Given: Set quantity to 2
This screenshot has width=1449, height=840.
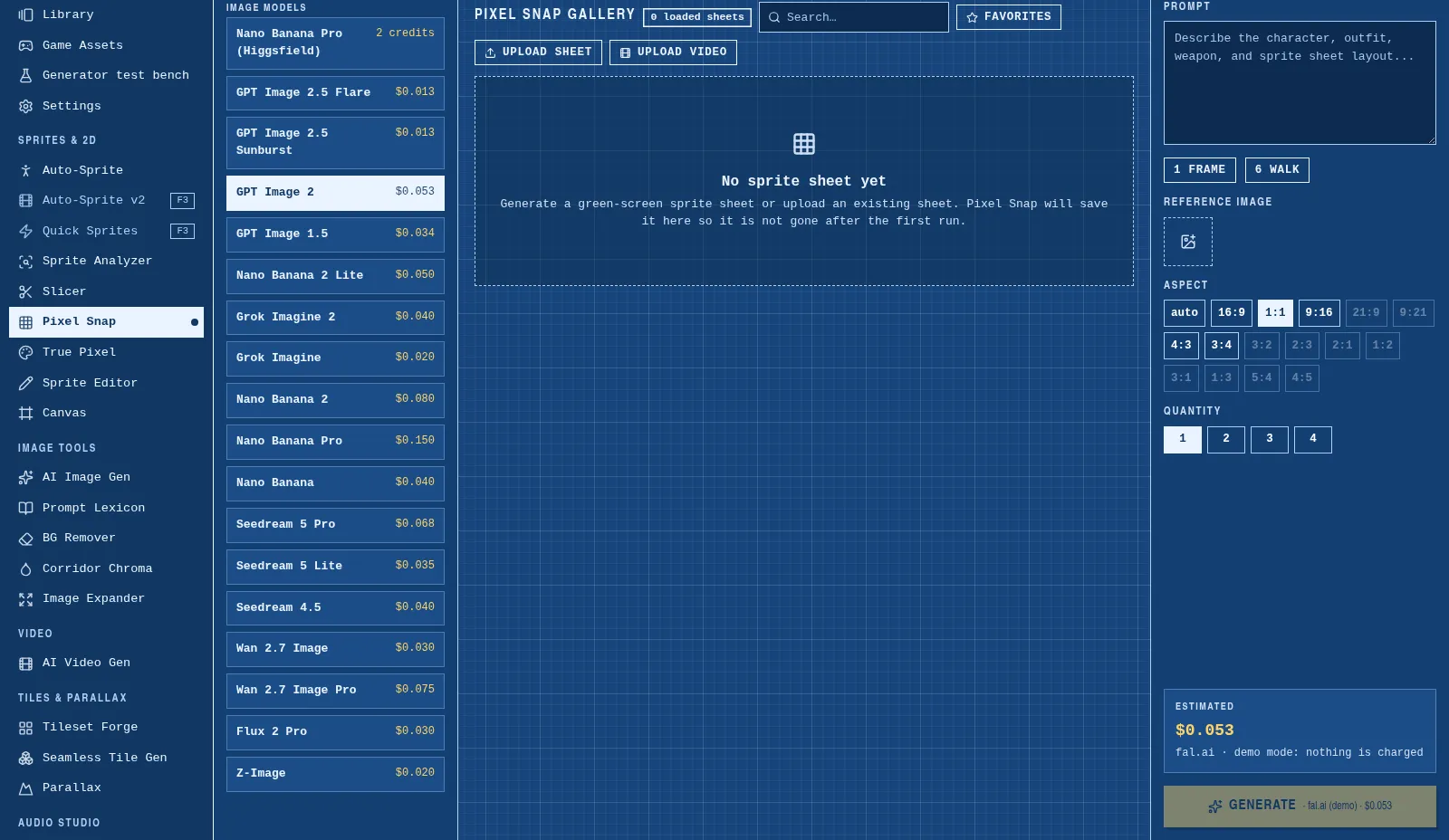Looking at the screenshot, I should [1226, 440].
